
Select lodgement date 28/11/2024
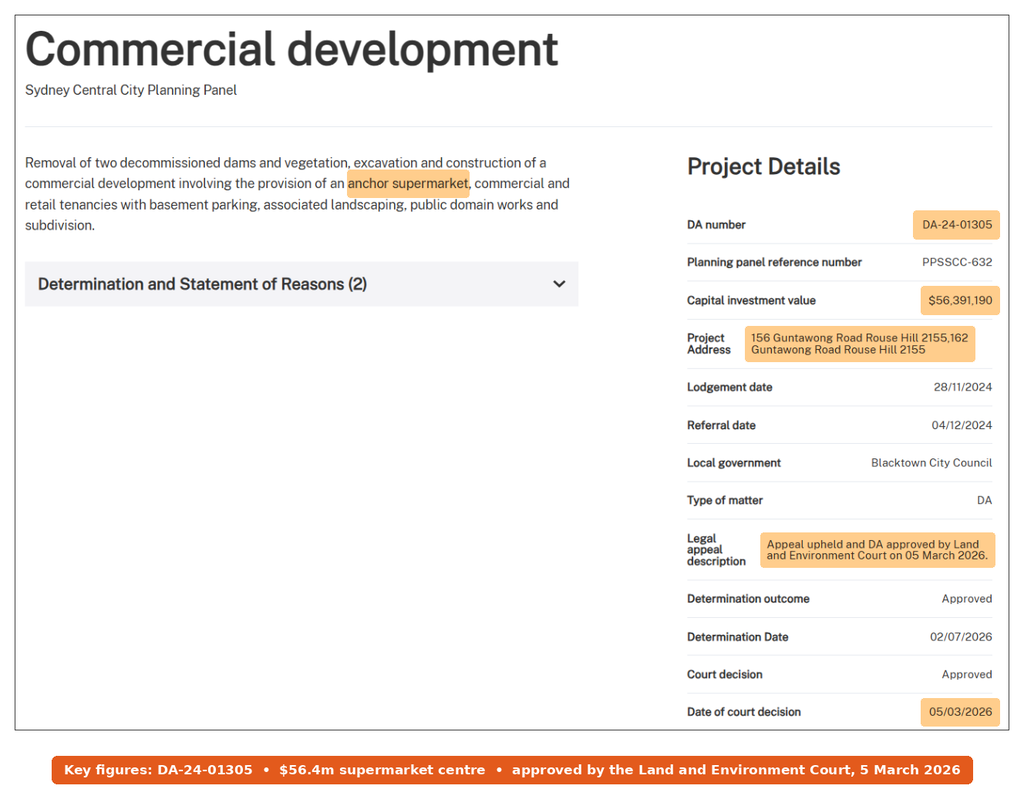[x=963, y=387]
